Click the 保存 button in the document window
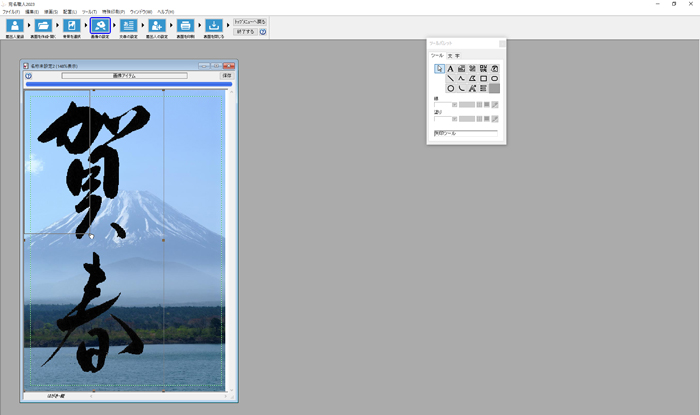This screenshot has width=700, height=415. tap(226, 75)
